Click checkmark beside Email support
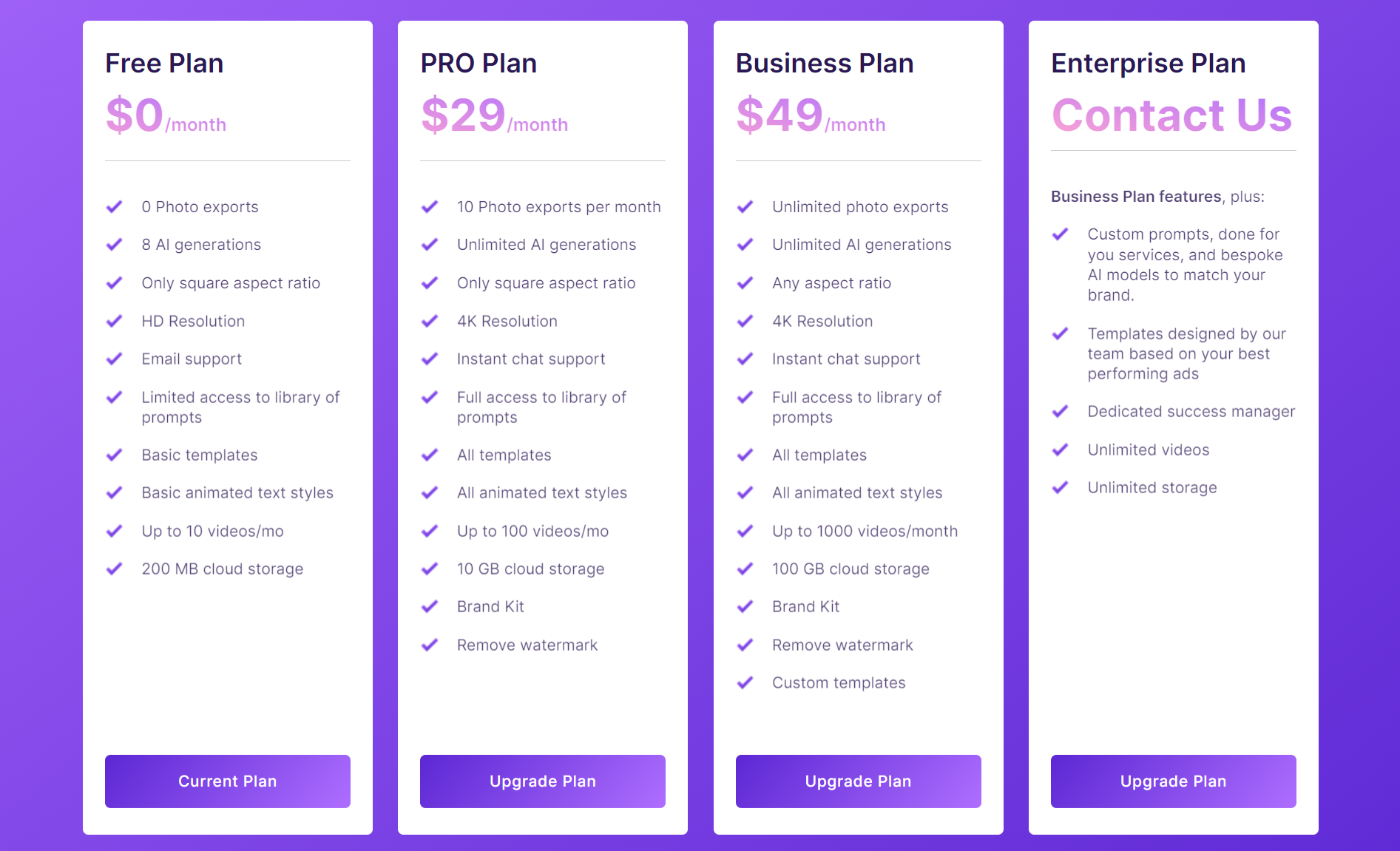Viewport: 1400px width, 851px height. pos(115,359)
